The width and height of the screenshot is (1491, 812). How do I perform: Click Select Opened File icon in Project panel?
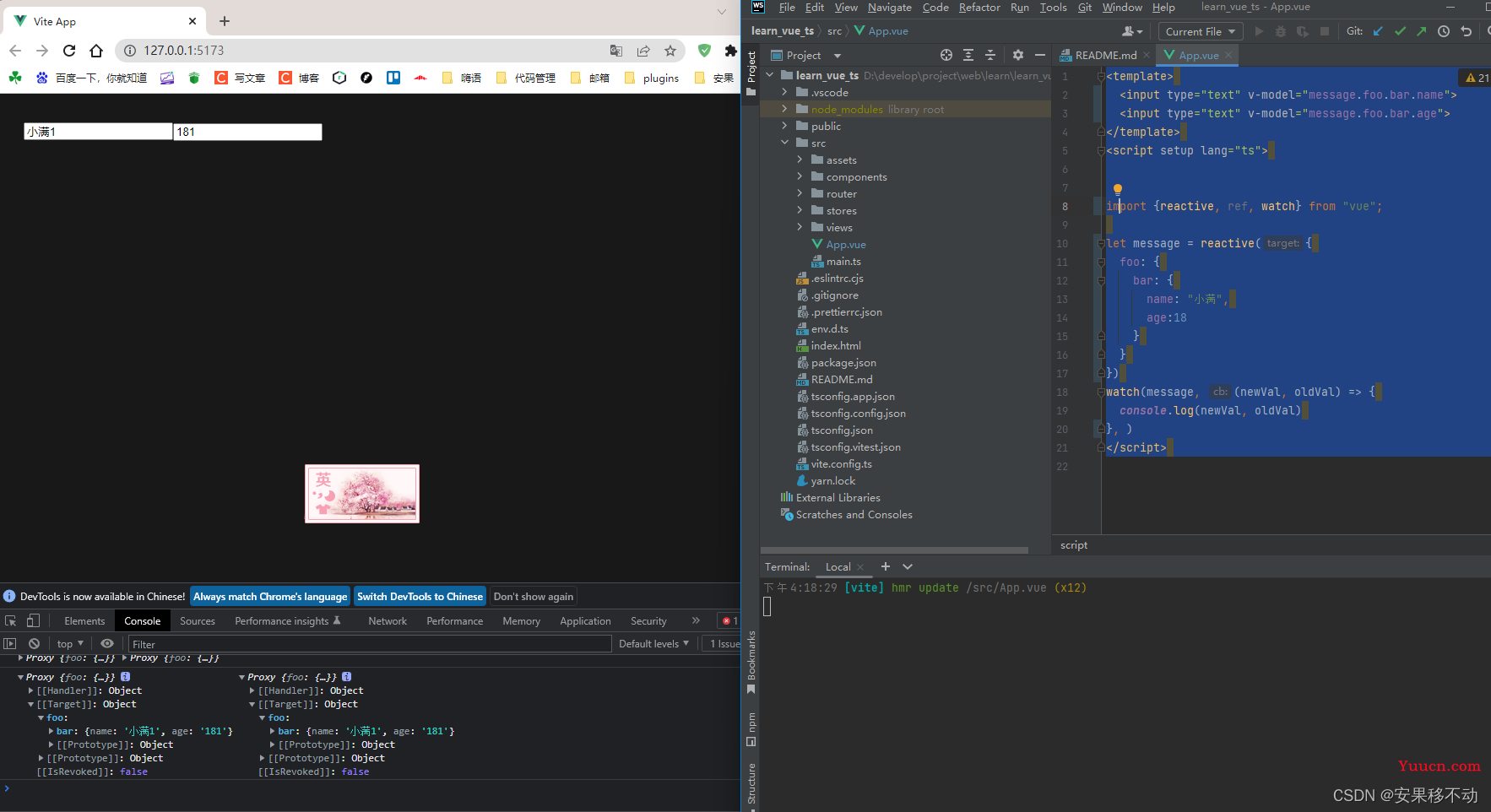[946, 55]
